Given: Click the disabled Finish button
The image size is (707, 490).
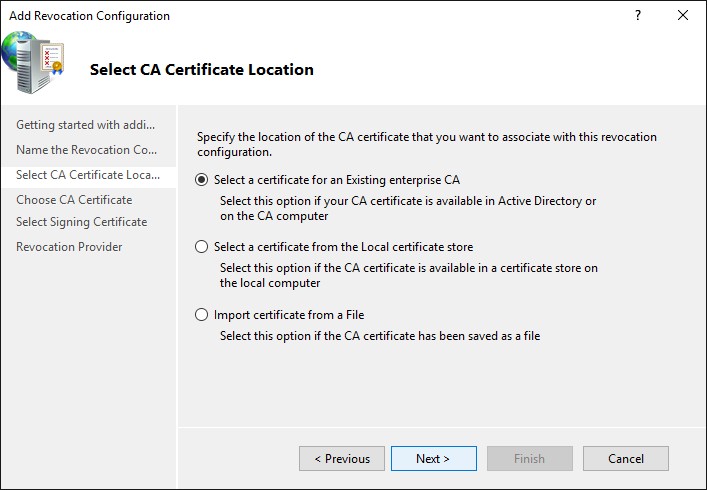Looking at the screenshot, I should 530,458.
